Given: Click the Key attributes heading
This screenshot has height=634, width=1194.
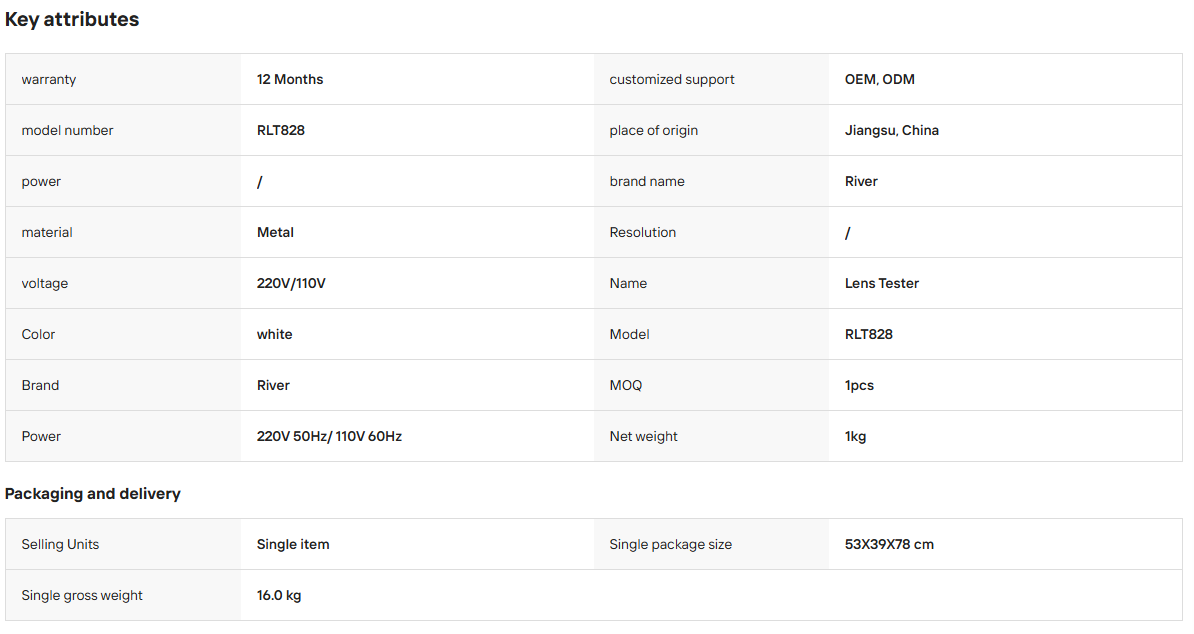Looking at the screenshot, I should (x=72, y=20).
